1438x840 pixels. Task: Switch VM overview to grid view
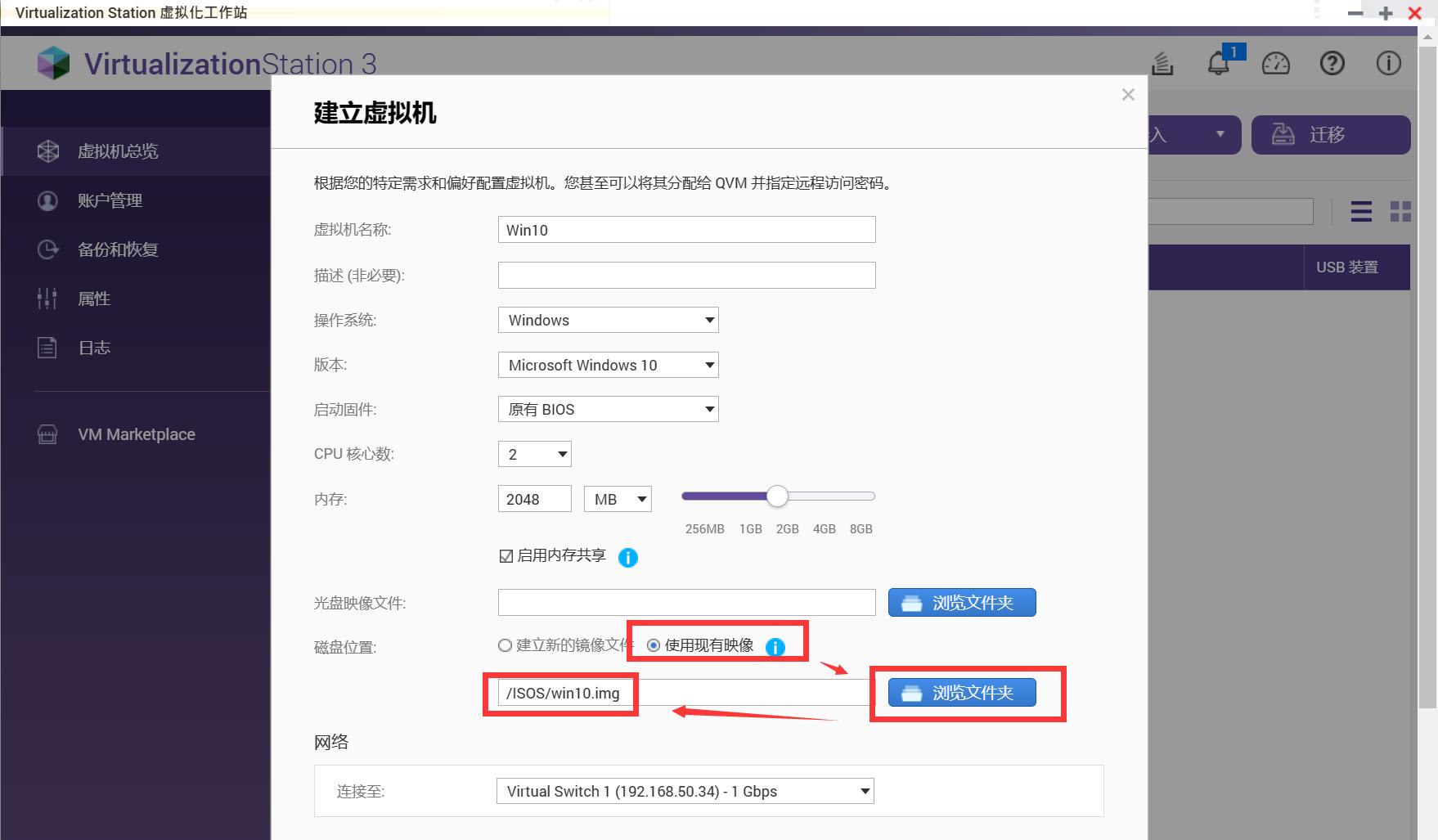click(x=1401, y=211)
